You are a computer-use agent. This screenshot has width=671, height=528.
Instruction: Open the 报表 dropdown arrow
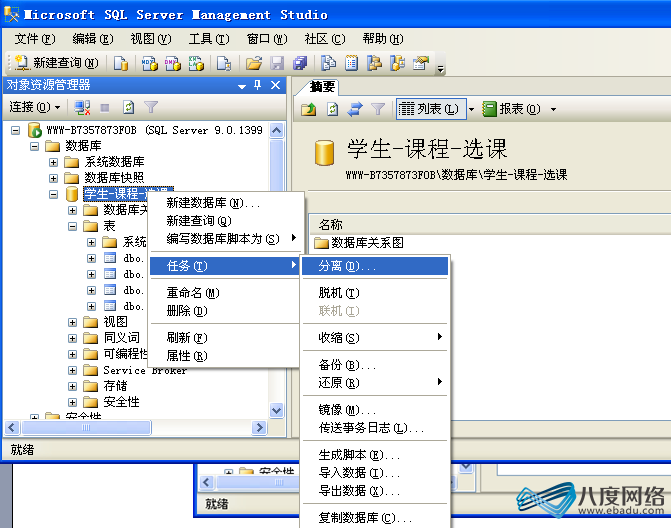(553, 110)
